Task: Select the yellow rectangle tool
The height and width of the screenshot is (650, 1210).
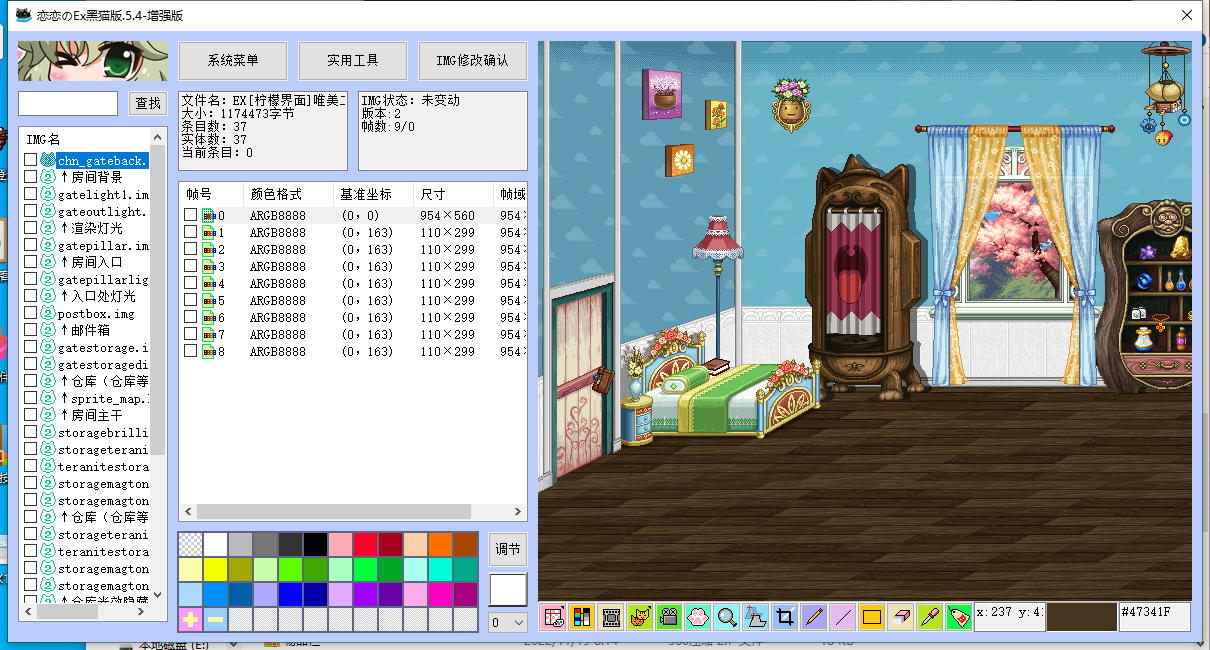Action: coord(869,617)
